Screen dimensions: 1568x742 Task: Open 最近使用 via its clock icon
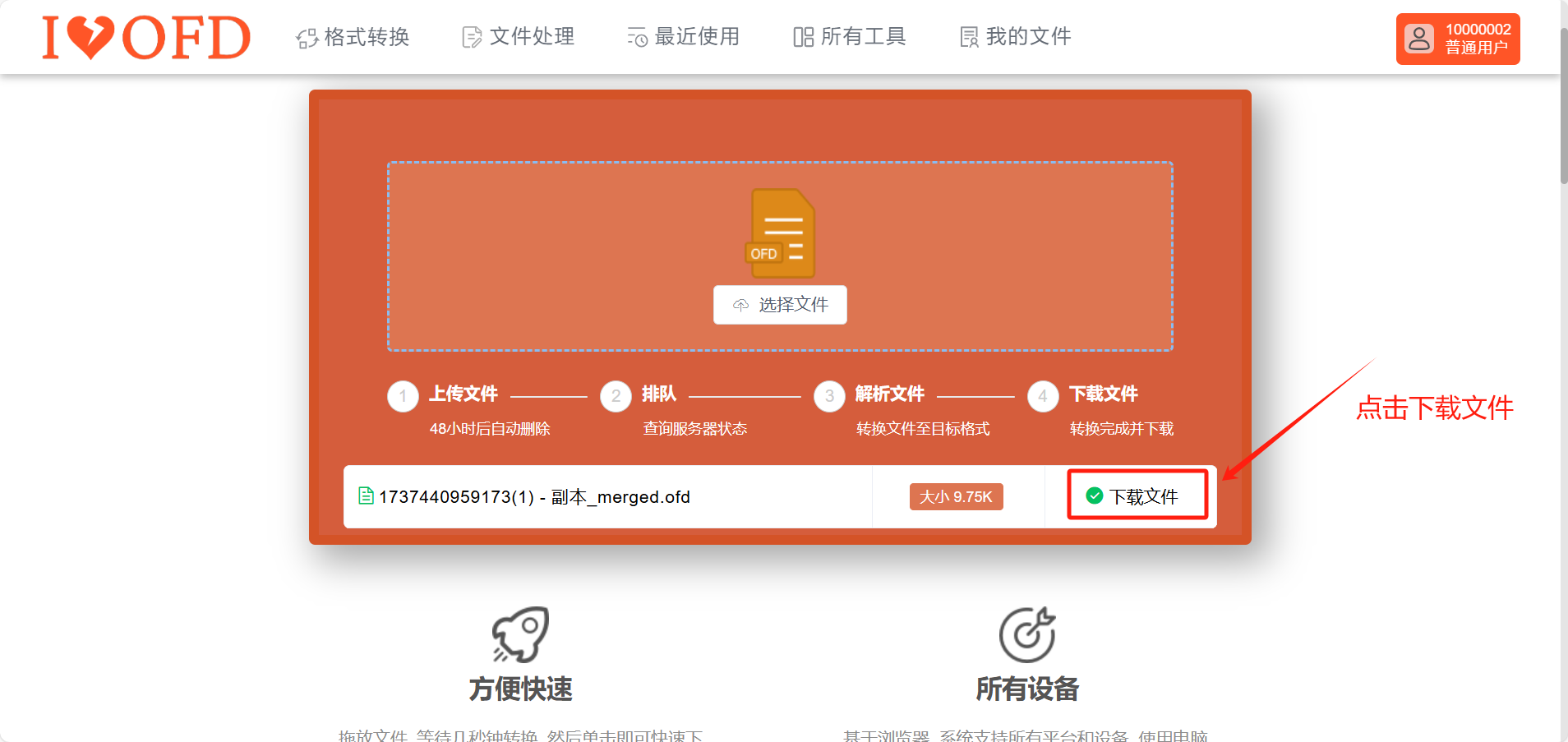[x=636, y=36]
